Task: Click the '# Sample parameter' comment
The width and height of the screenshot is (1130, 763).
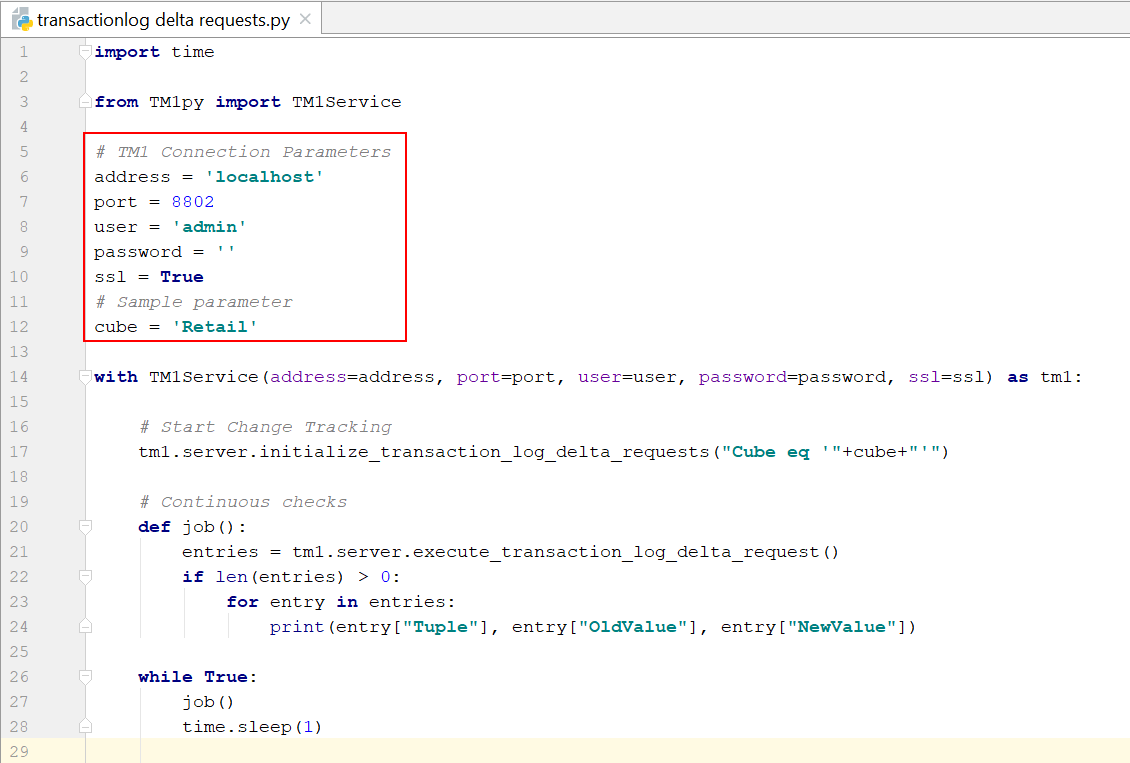Action: (194, 302)
